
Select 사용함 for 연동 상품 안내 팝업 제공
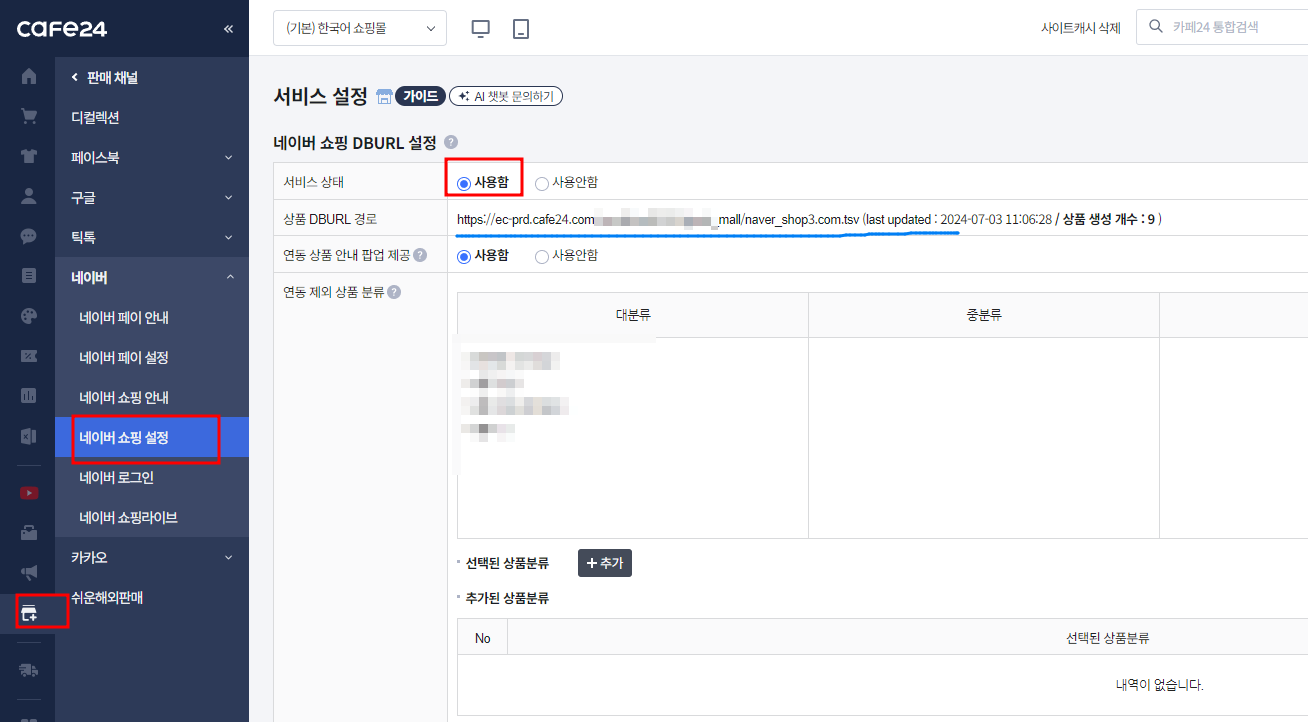463,256
